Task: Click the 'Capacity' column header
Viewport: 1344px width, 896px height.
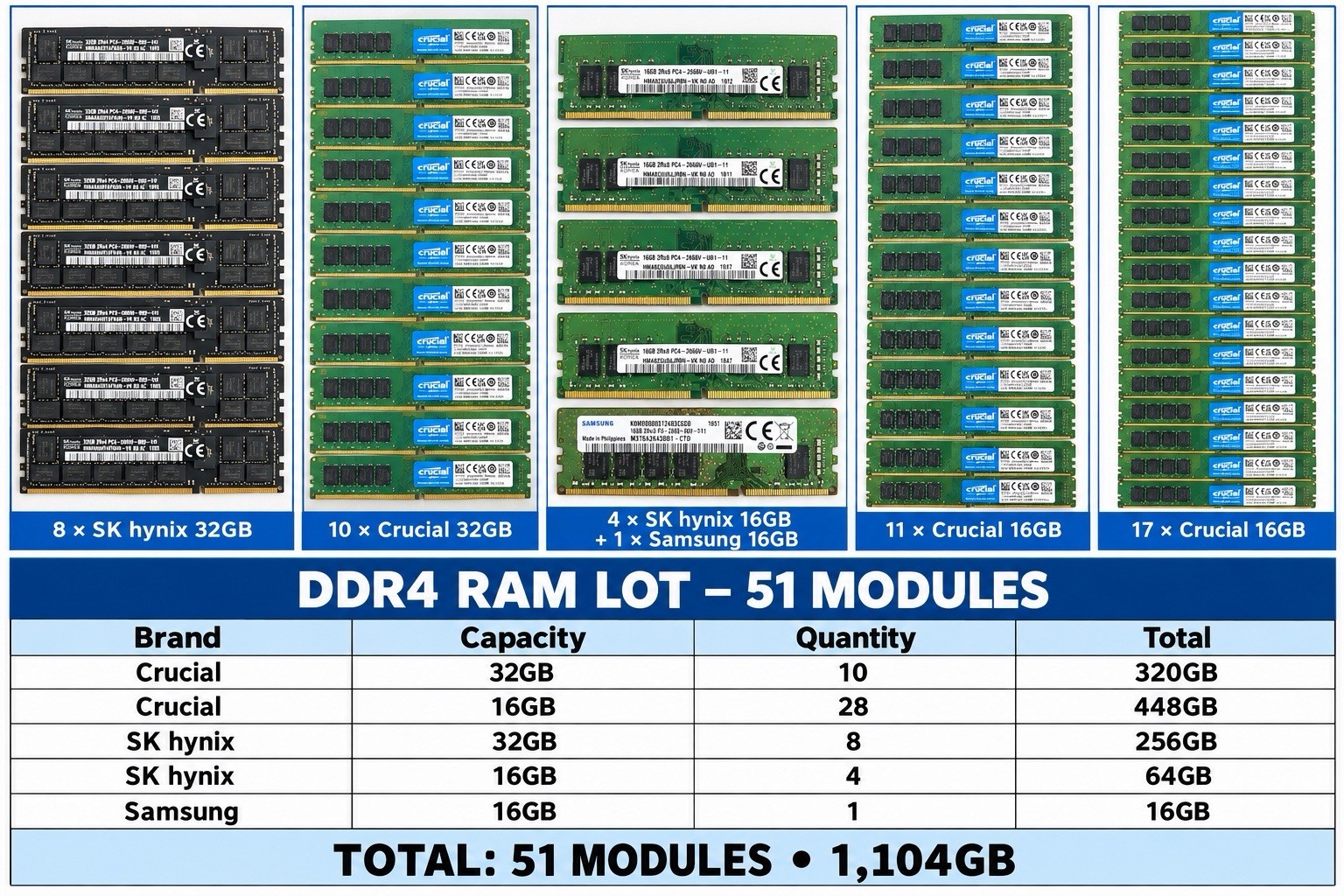Action: (x=522, y=638)
